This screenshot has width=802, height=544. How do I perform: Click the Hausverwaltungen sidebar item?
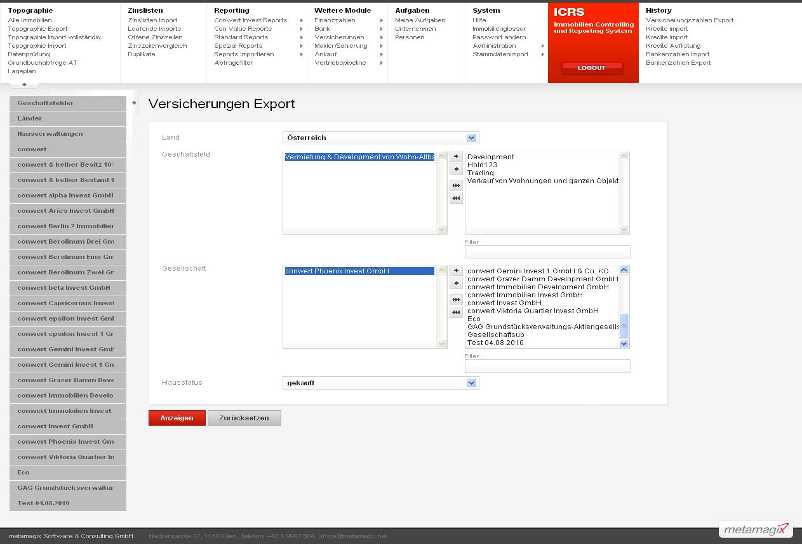point(68,134)
